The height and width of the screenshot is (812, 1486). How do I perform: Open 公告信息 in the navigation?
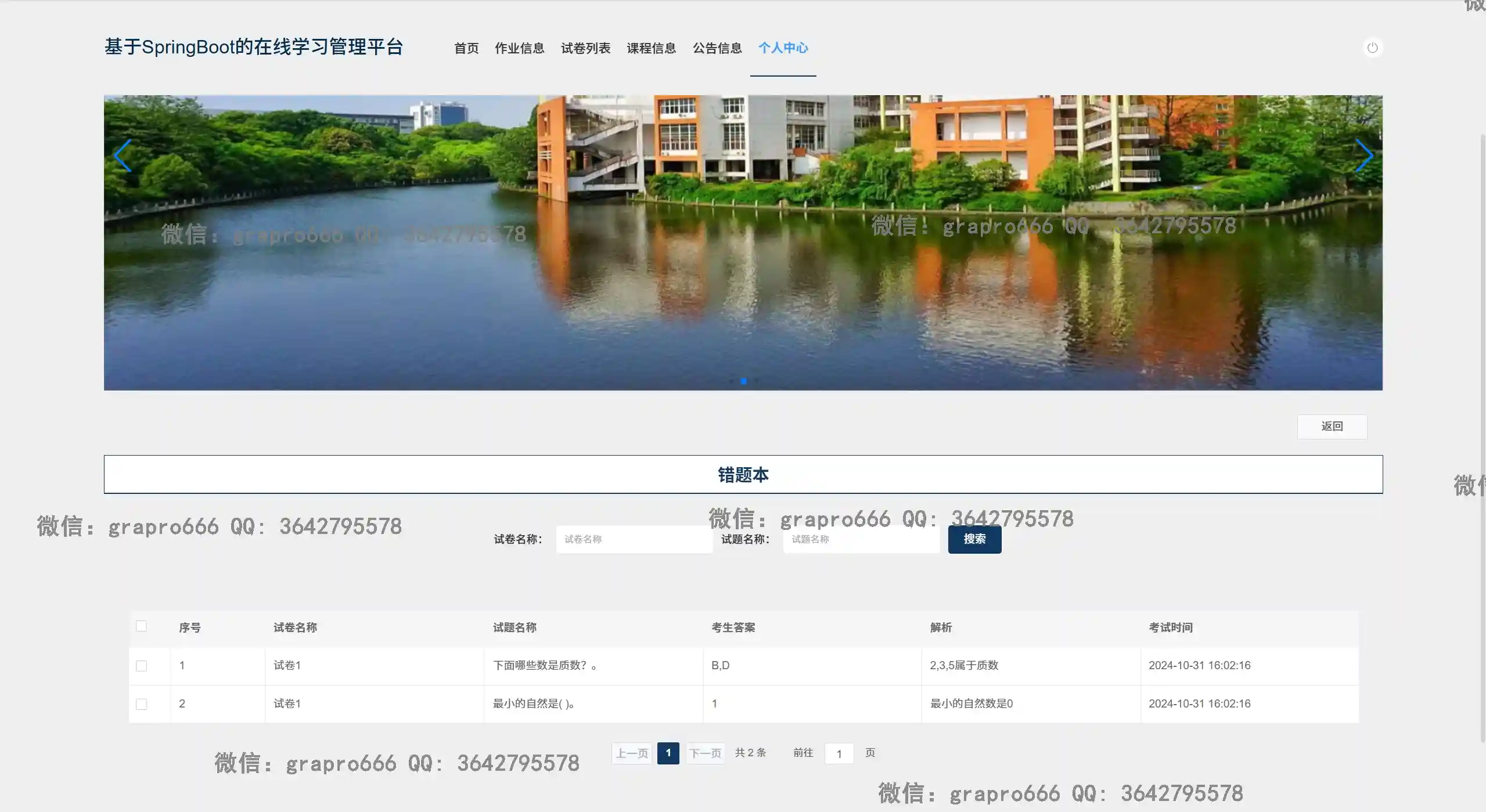tap(717, 48)
